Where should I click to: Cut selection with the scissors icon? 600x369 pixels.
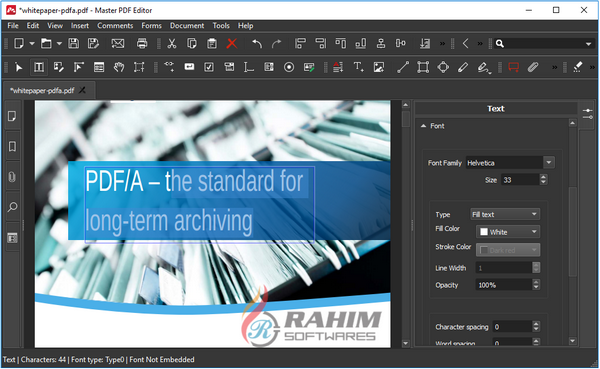pyautogui.click(x=172, y=43)
